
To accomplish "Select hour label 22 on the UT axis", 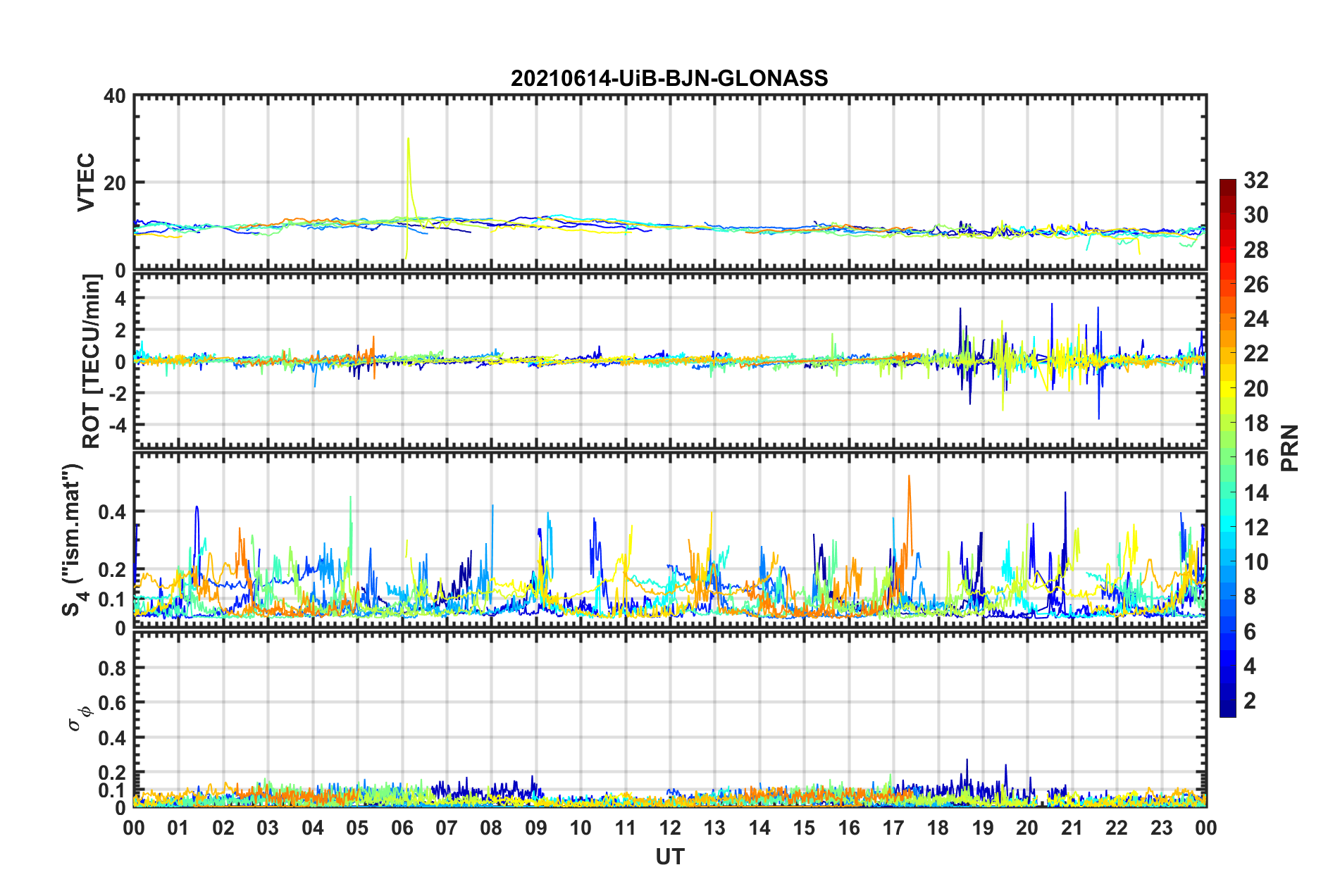I will 1117,828.
